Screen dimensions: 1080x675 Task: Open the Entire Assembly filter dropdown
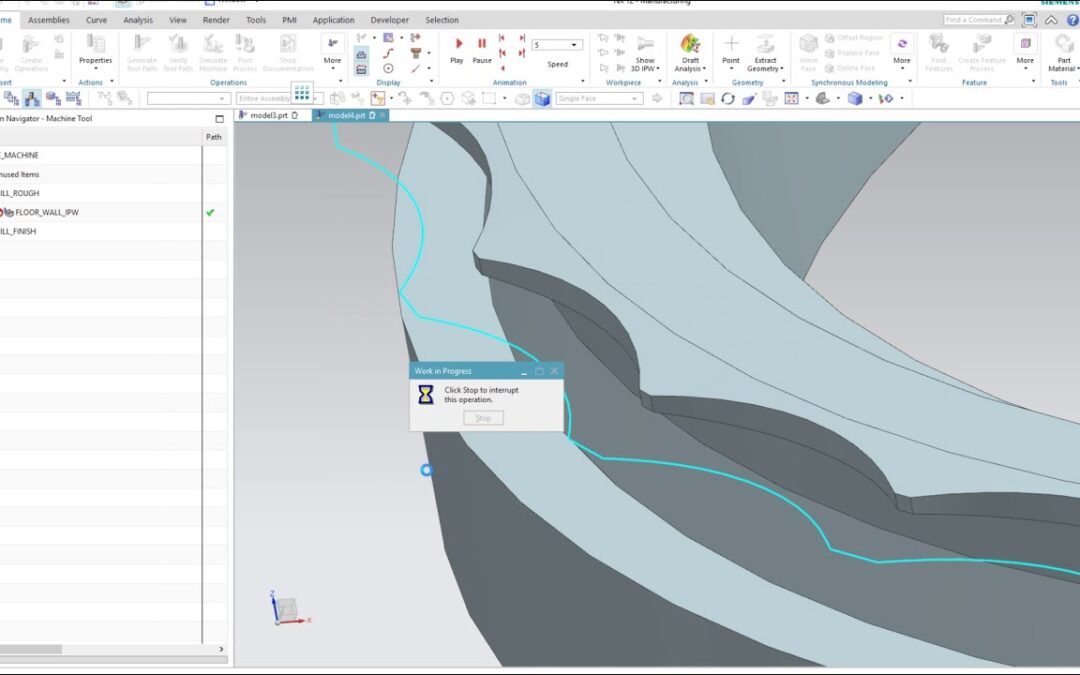point(316,98)
